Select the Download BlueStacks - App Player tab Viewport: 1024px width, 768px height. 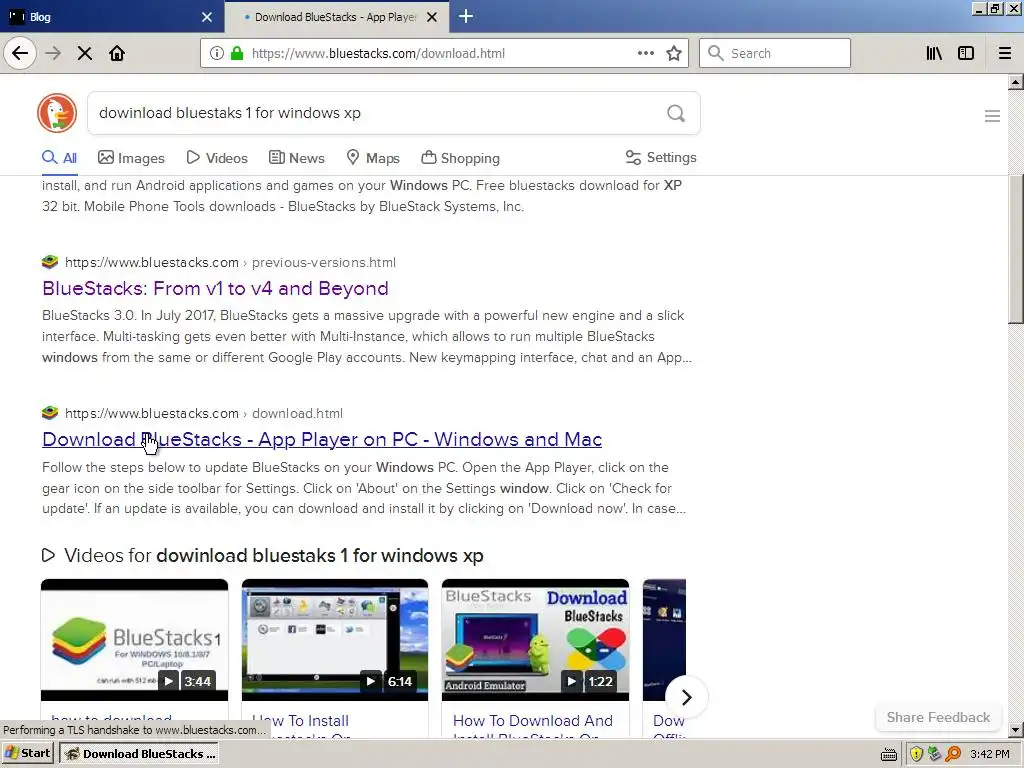tap(336, 17)
